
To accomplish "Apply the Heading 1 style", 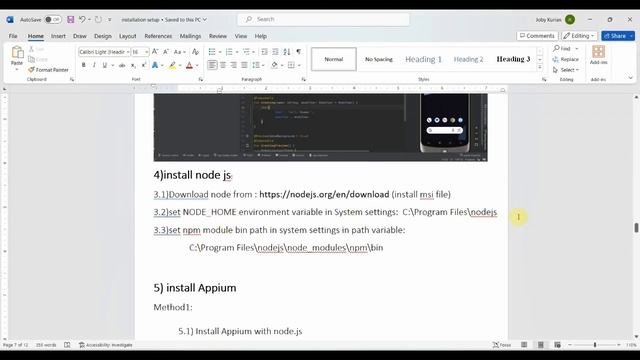I will pyautogui.click(x=423, y=59).
